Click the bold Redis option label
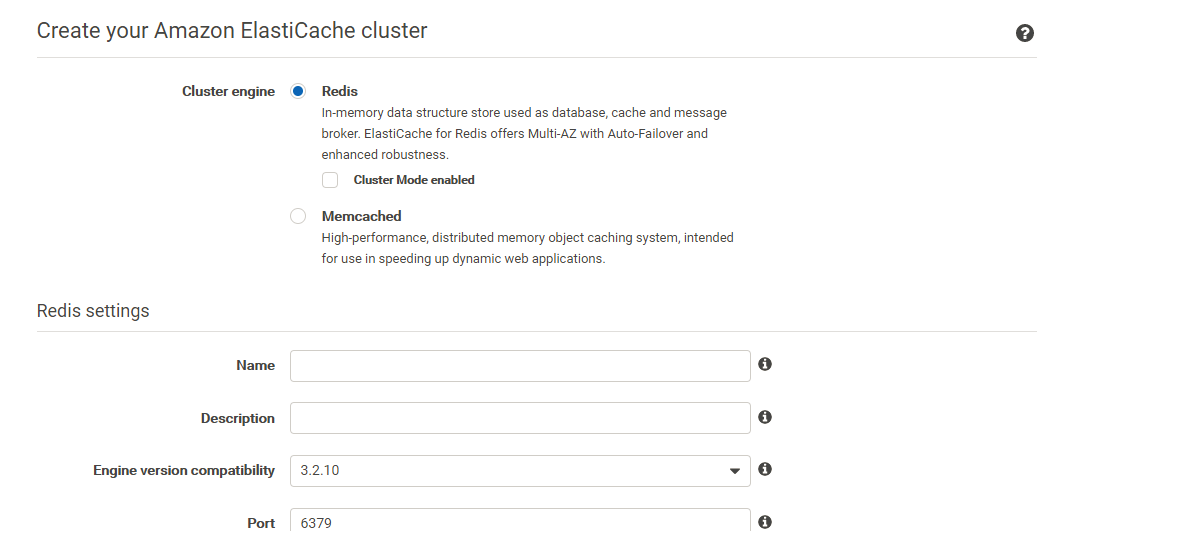Viewport: 1185px width, 541px height. pos(339,91)
